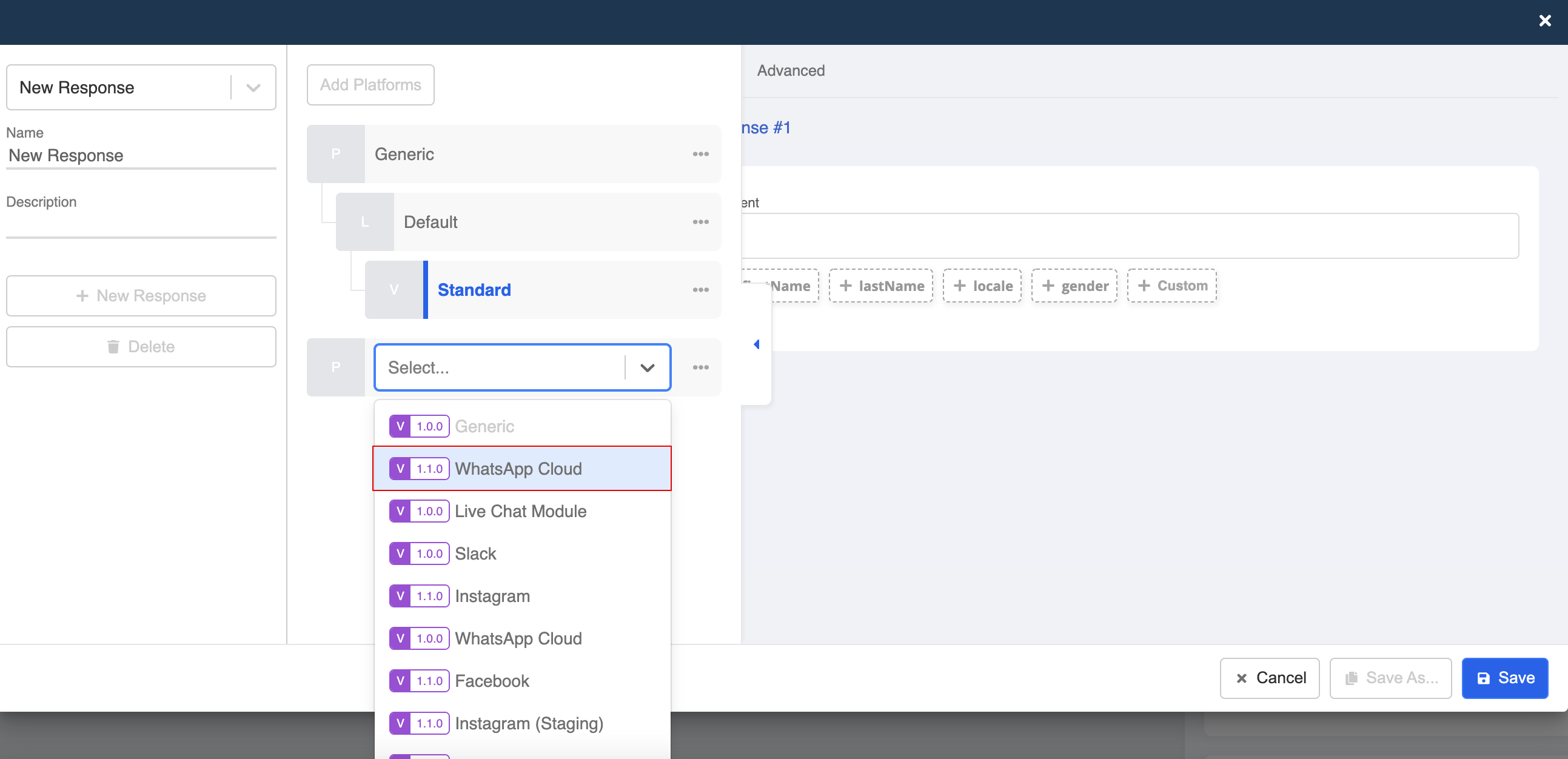
Task: Choose Live Chat Module option
Action: [520, 511]
